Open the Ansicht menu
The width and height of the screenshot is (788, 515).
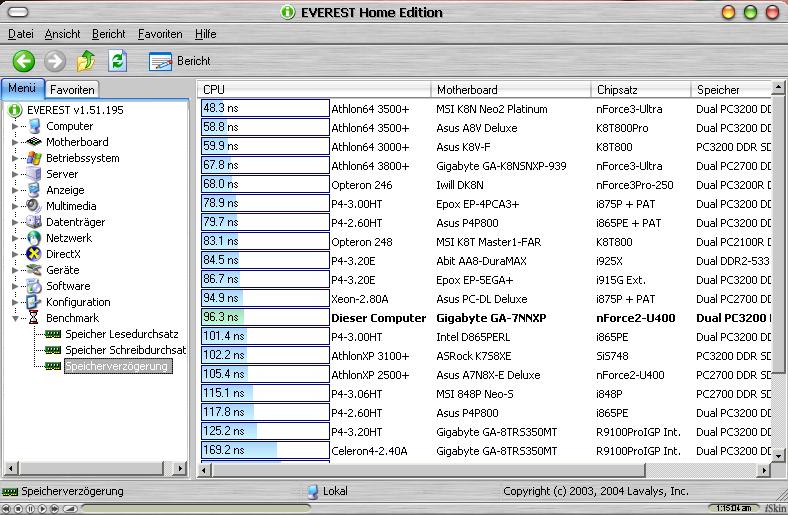click(x=62, y=34)
